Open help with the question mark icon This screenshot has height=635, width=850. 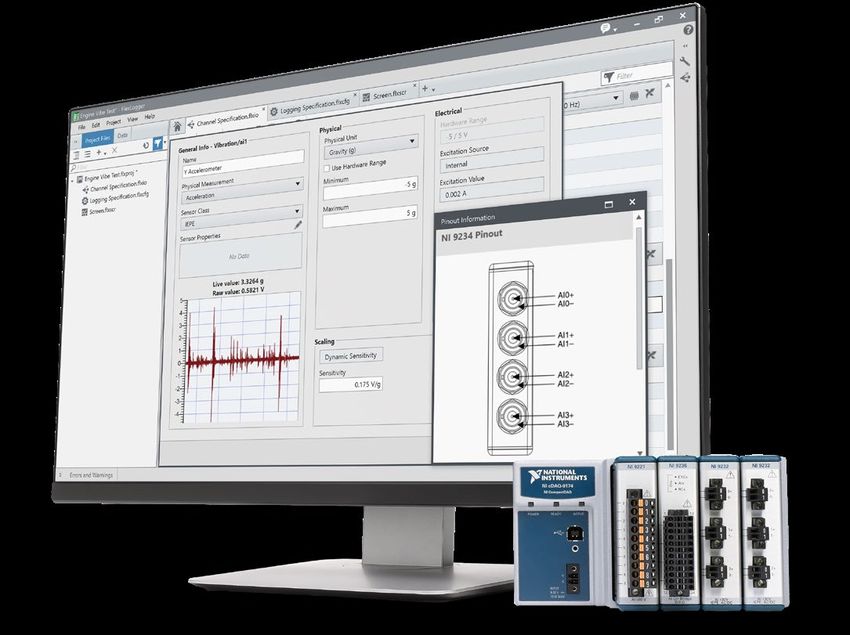(688, 30)
